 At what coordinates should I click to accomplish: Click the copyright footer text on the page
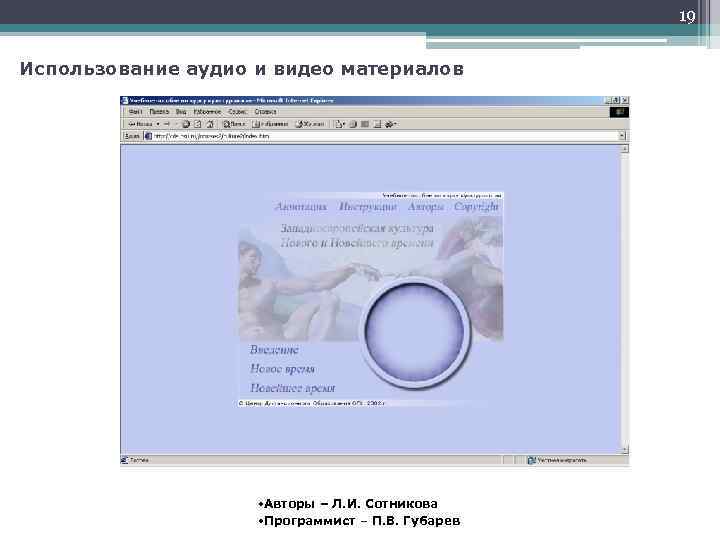[x=312, y=404]
